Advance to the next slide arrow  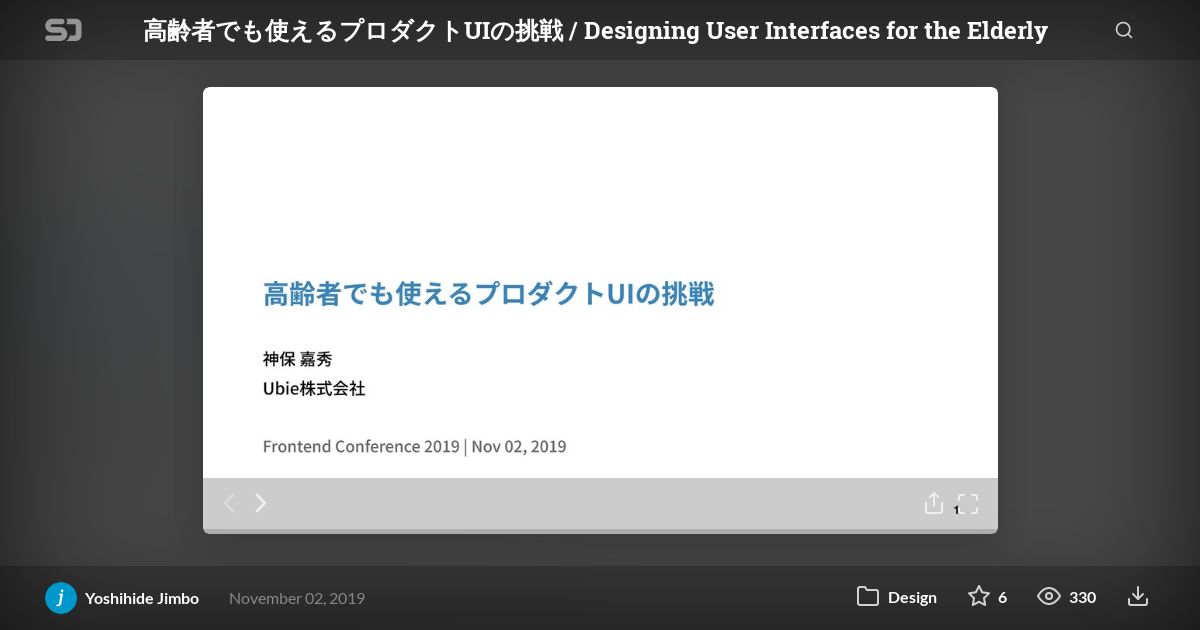pyautogui.click(x=261, y=503)
